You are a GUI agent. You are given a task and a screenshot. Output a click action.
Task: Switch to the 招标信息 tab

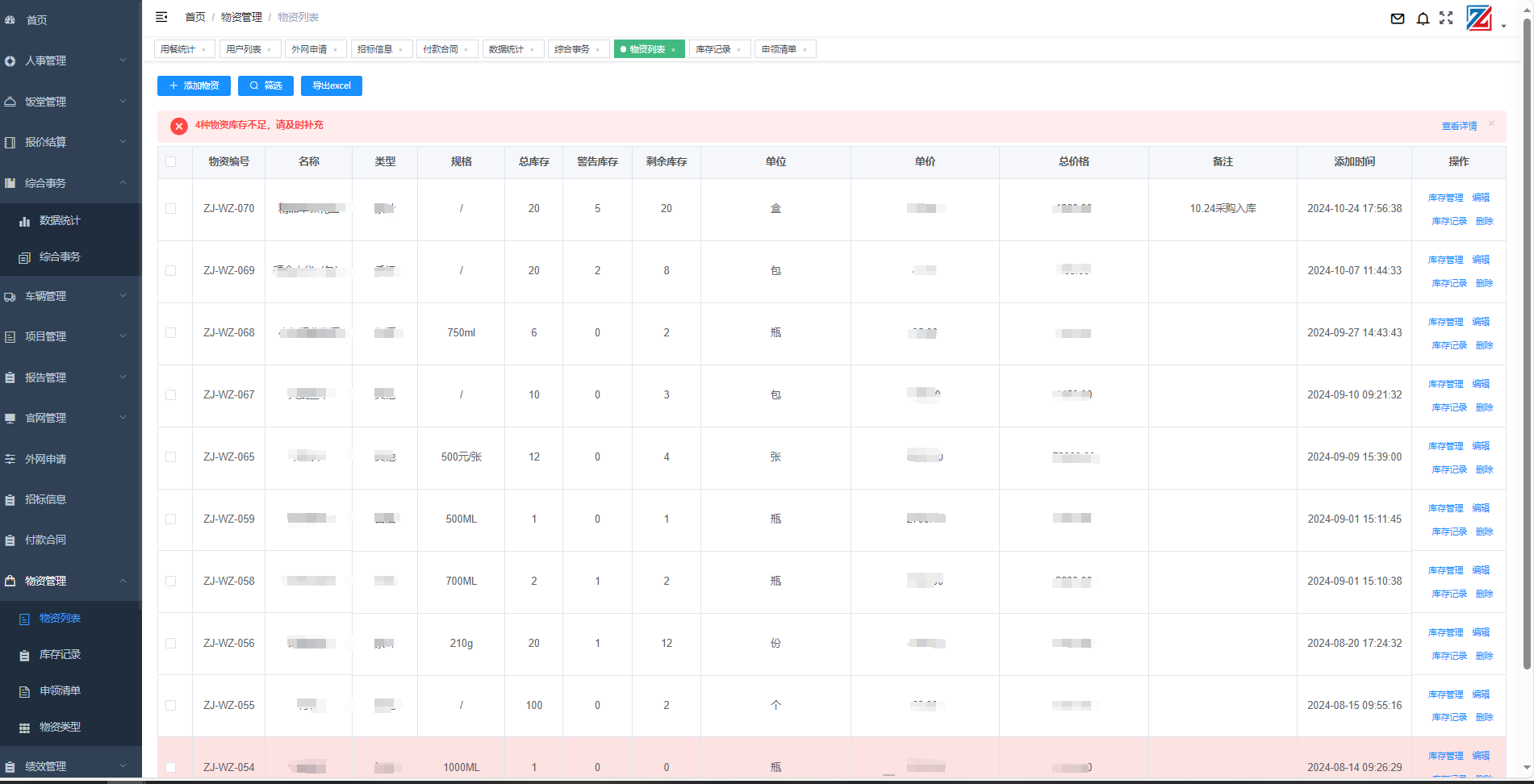[375, 49]
